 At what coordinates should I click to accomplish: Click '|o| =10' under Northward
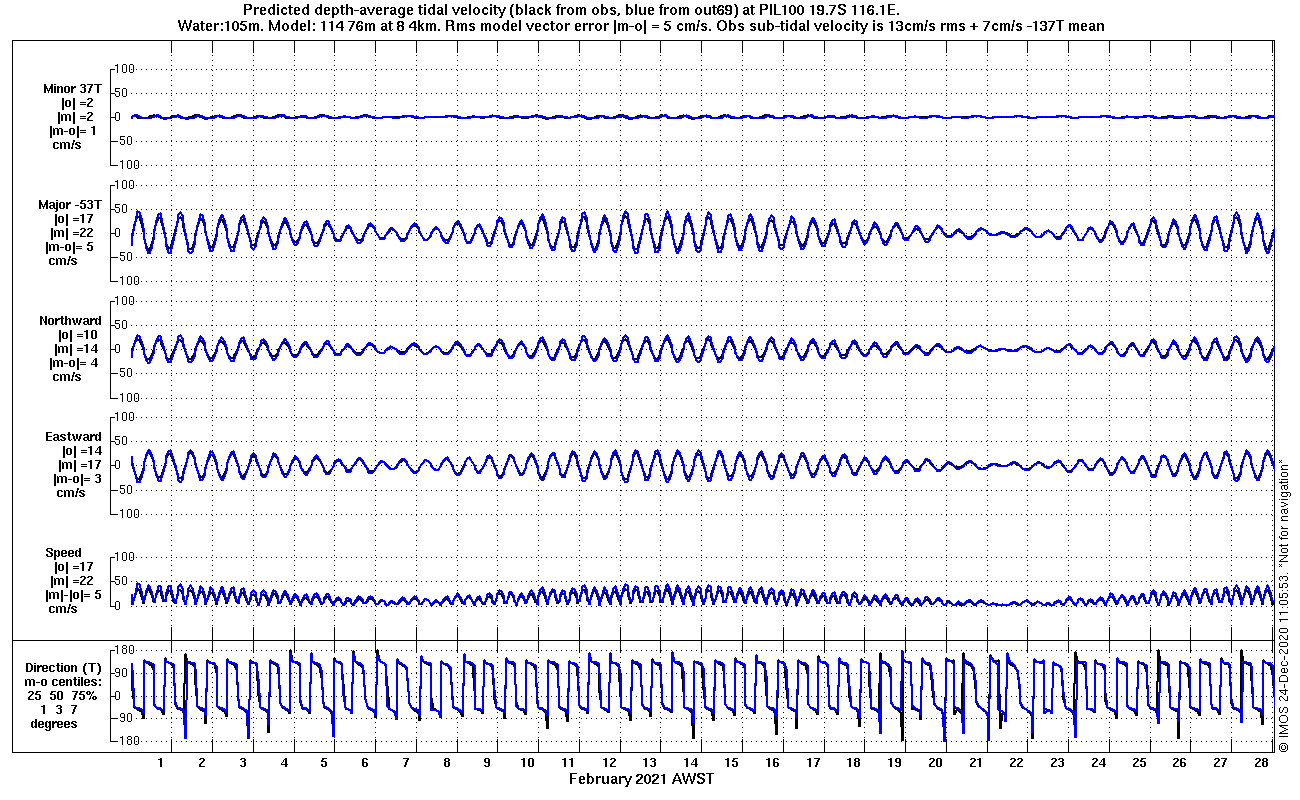[76, 335]
